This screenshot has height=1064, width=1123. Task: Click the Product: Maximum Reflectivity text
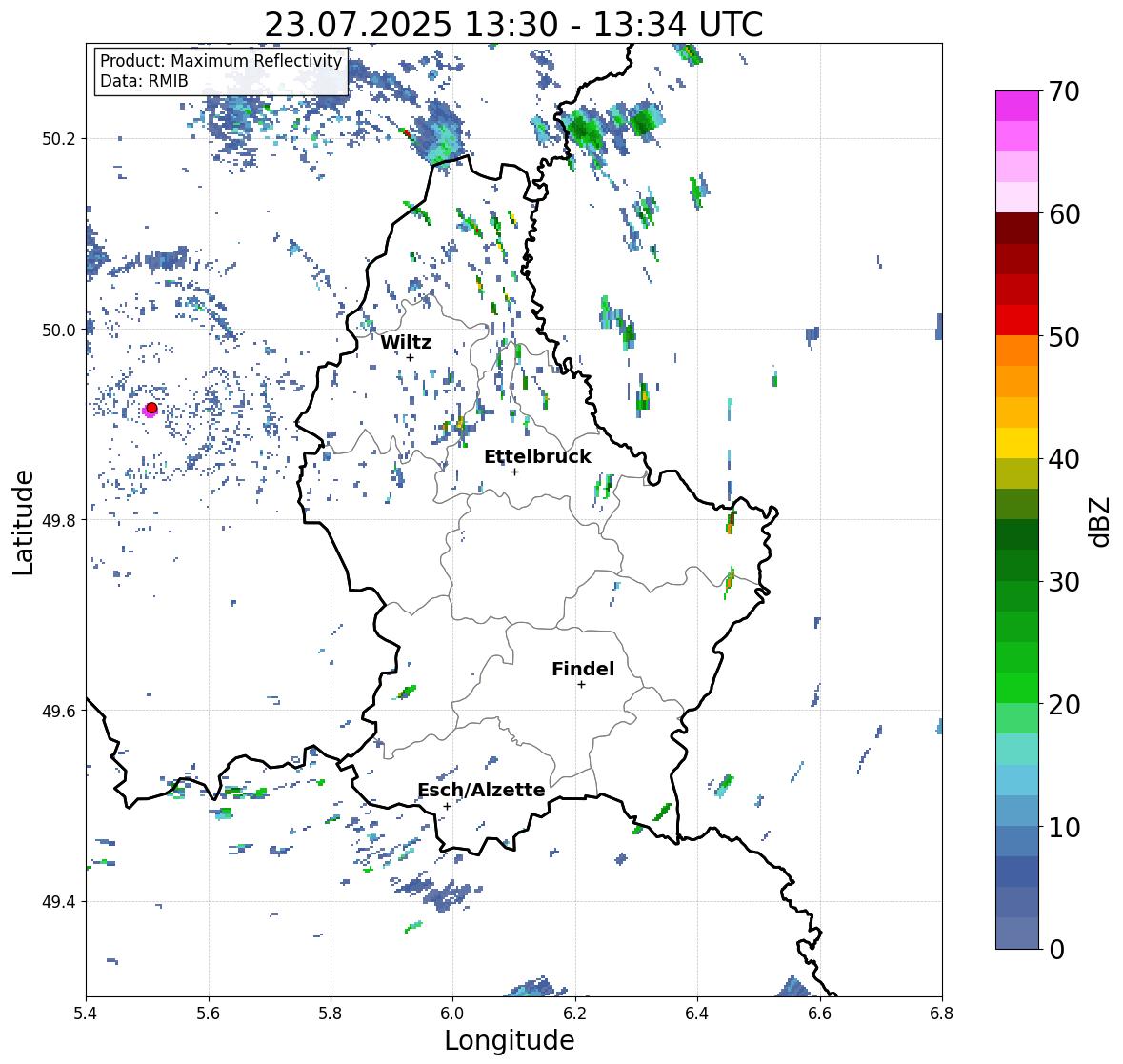[221, 61]
